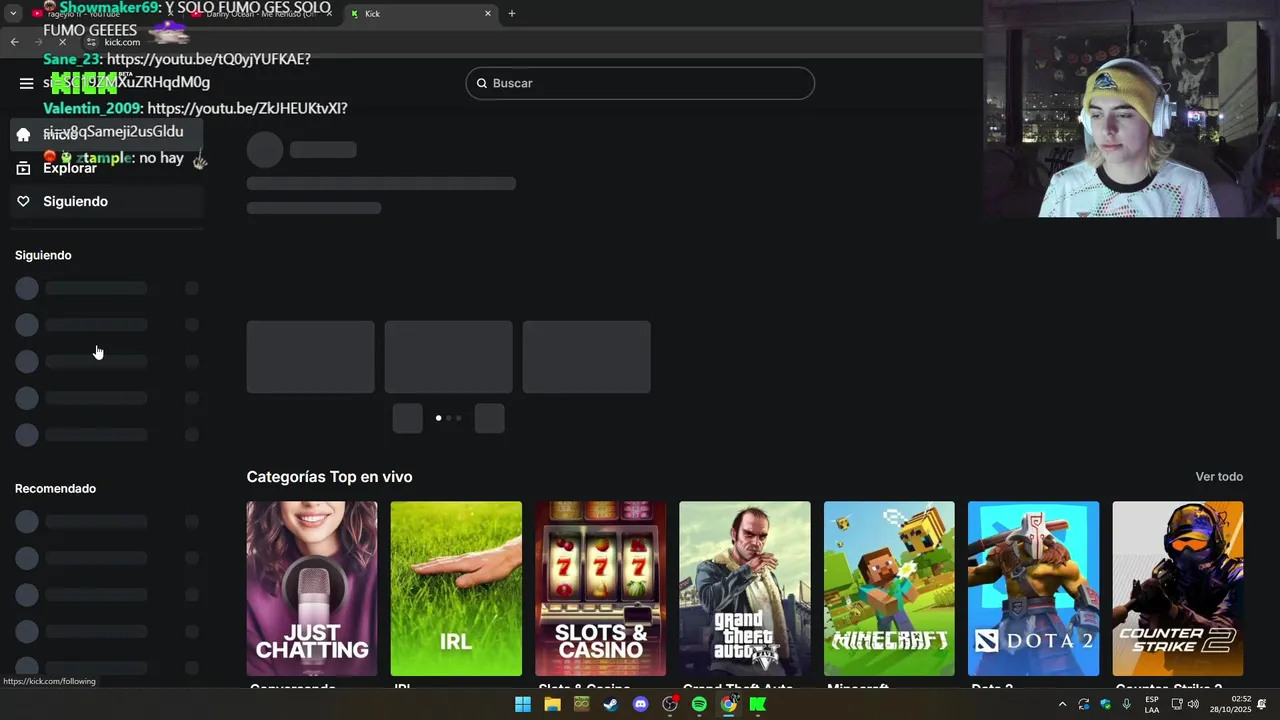Open the Kick app from the taskbar

758,704
